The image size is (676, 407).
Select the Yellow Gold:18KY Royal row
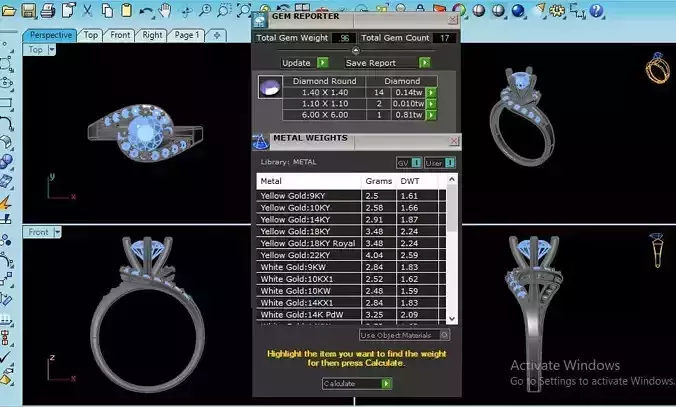coord(351,243)
